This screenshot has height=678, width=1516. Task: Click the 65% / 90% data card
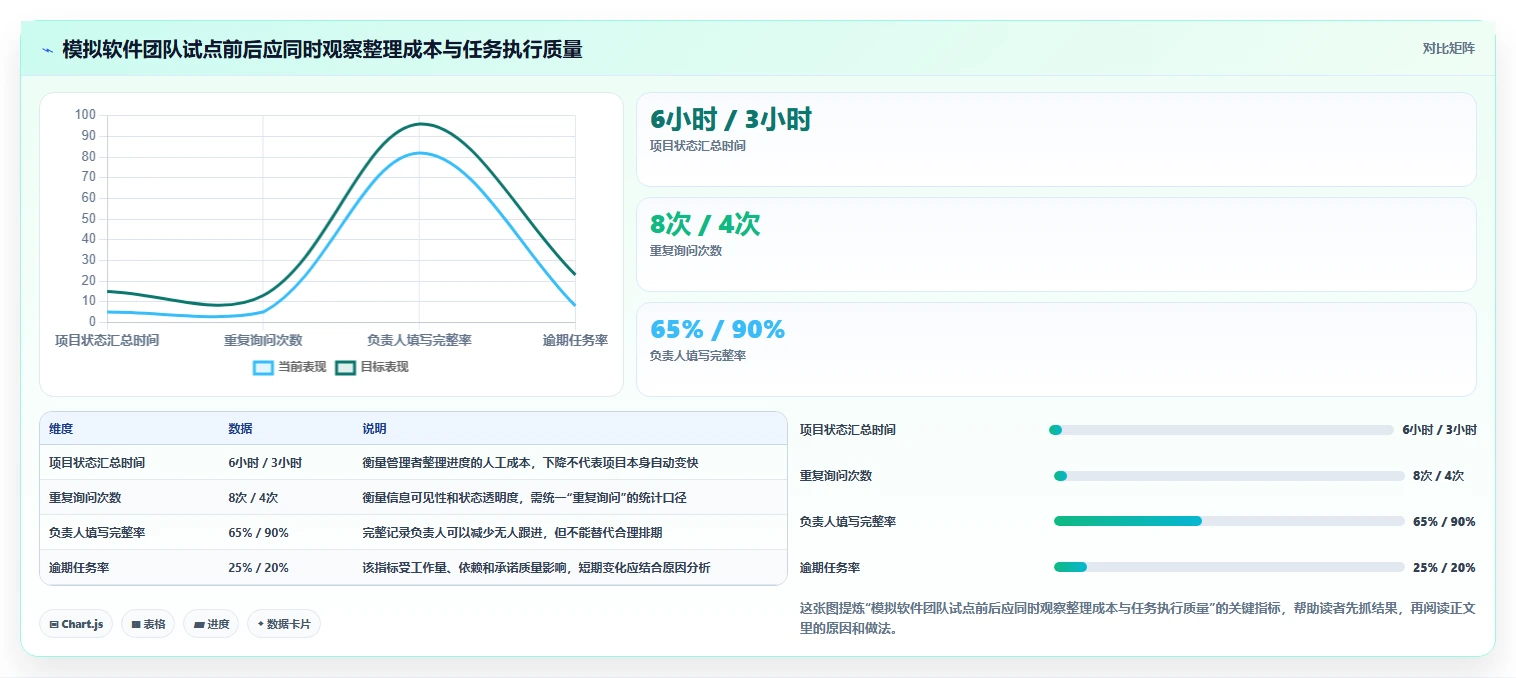click(1056, 350)
